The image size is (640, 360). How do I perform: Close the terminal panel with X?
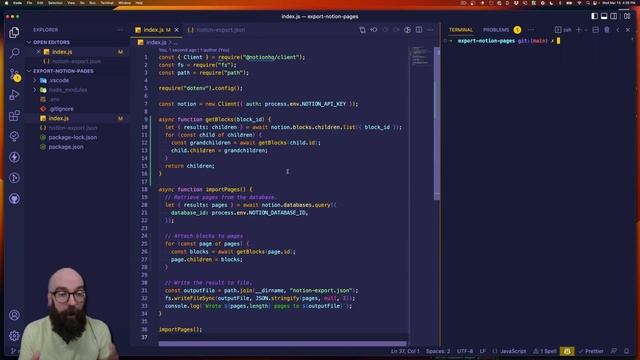coord(628,30)
